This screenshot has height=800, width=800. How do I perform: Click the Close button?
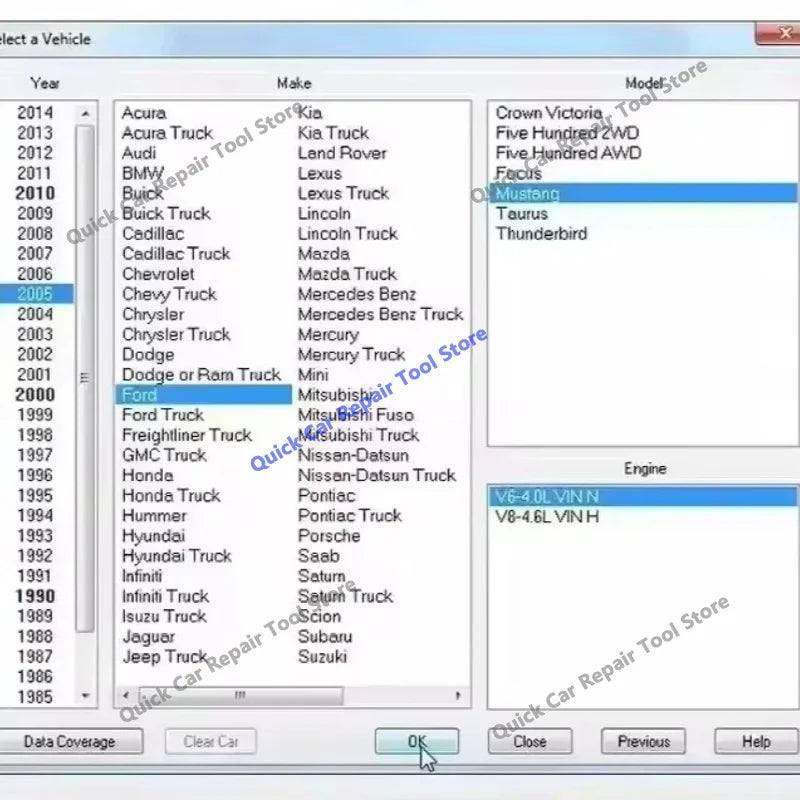(x=530, y=741)
